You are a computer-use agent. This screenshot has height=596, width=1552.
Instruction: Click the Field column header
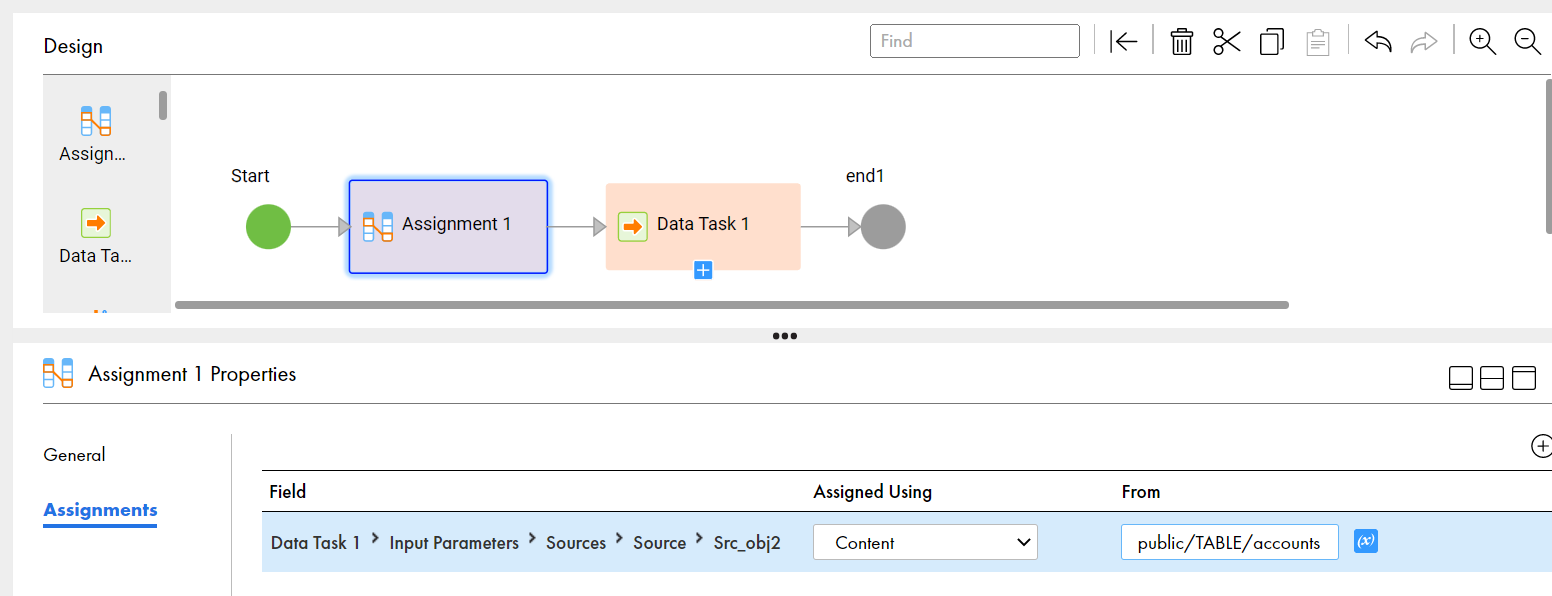(x=288, y=491)
